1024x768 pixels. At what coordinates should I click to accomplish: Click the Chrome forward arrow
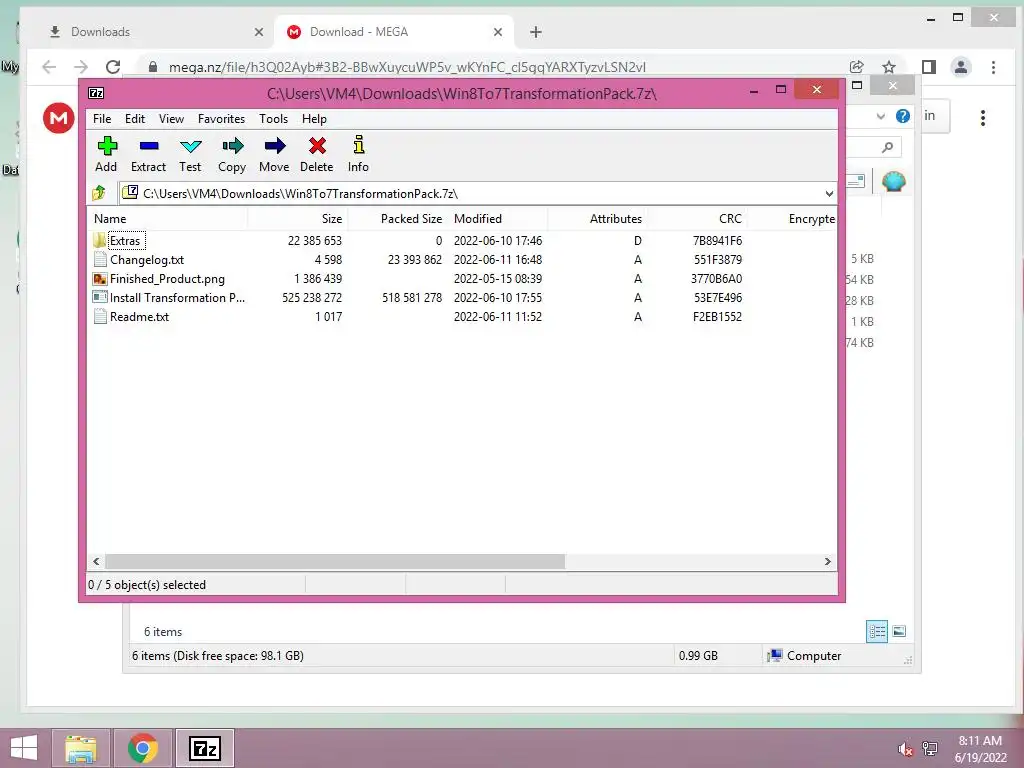click(81, 67)
